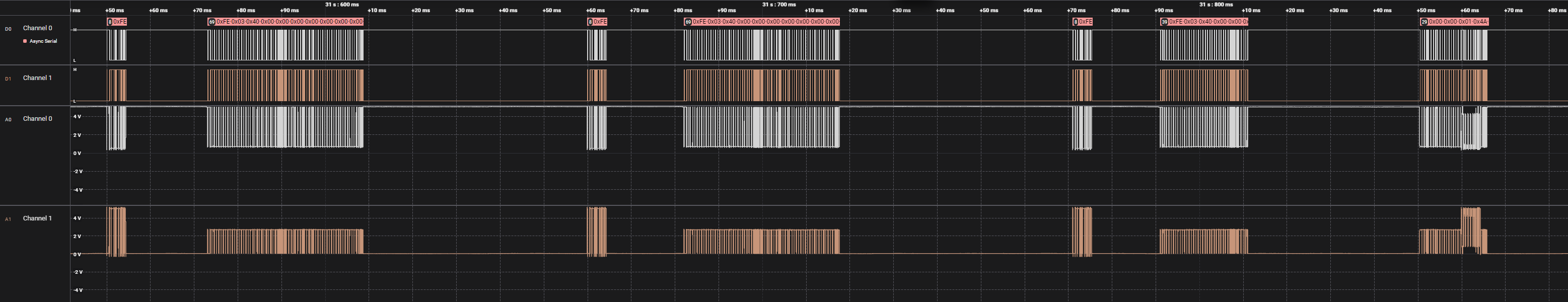Select the digital Channel 1 name label
The image size is (1568, 302).
tap(37, 78)
